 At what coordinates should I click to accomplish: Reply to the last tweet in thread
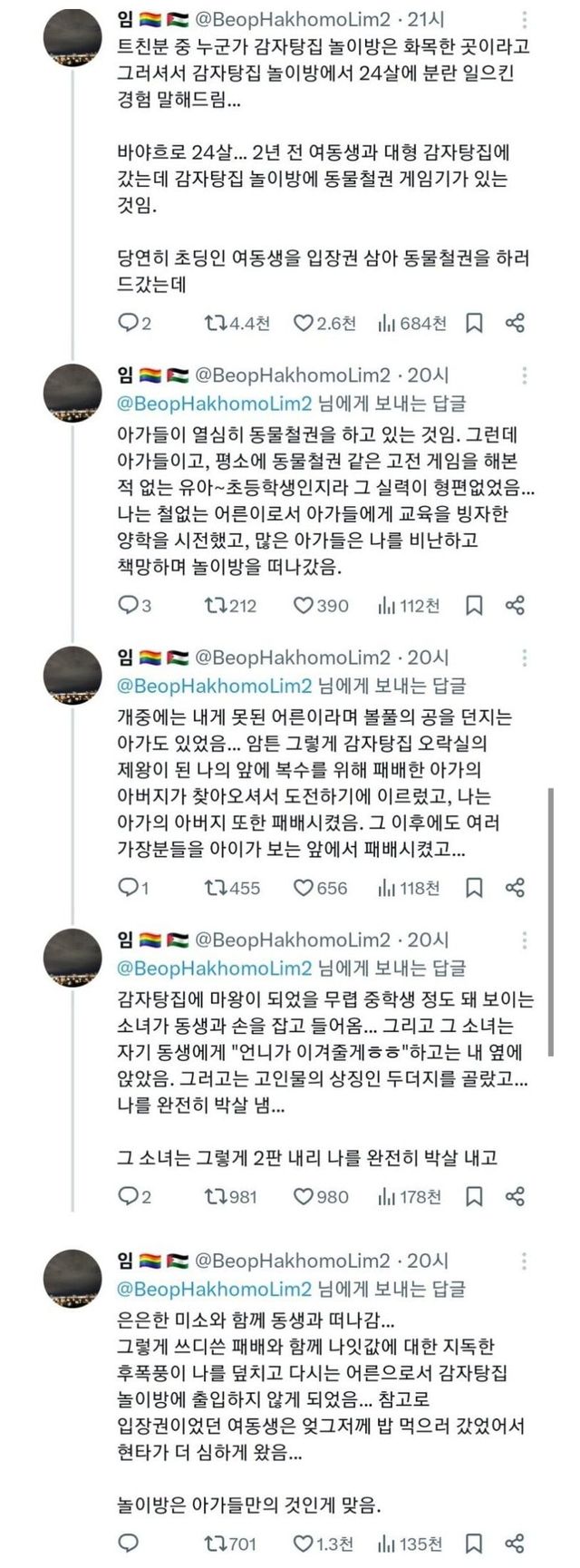coord(129,1543)
